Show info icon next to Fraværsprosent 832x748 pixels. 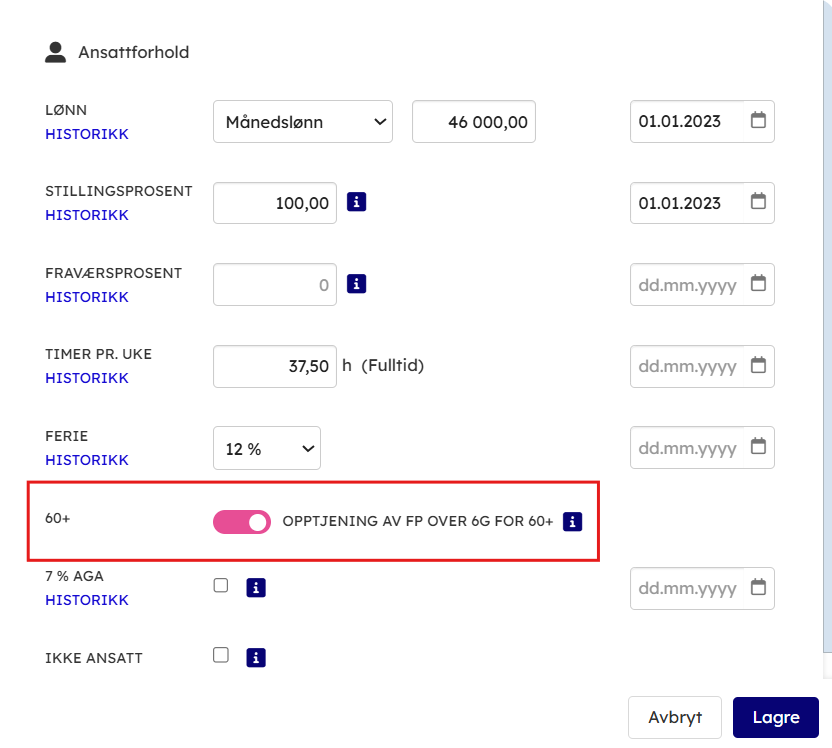[357, 284]
